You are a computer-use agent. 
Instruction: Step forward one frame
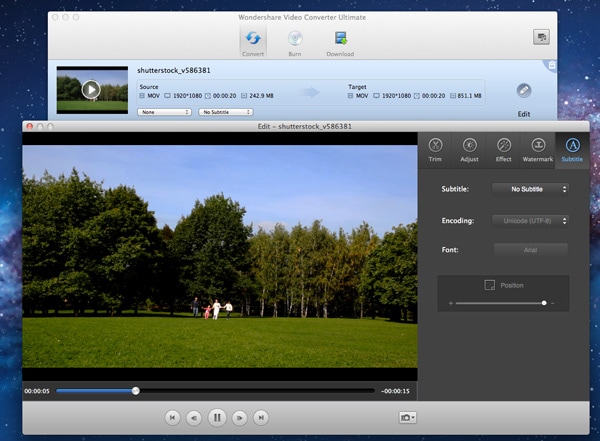(240, 418)
